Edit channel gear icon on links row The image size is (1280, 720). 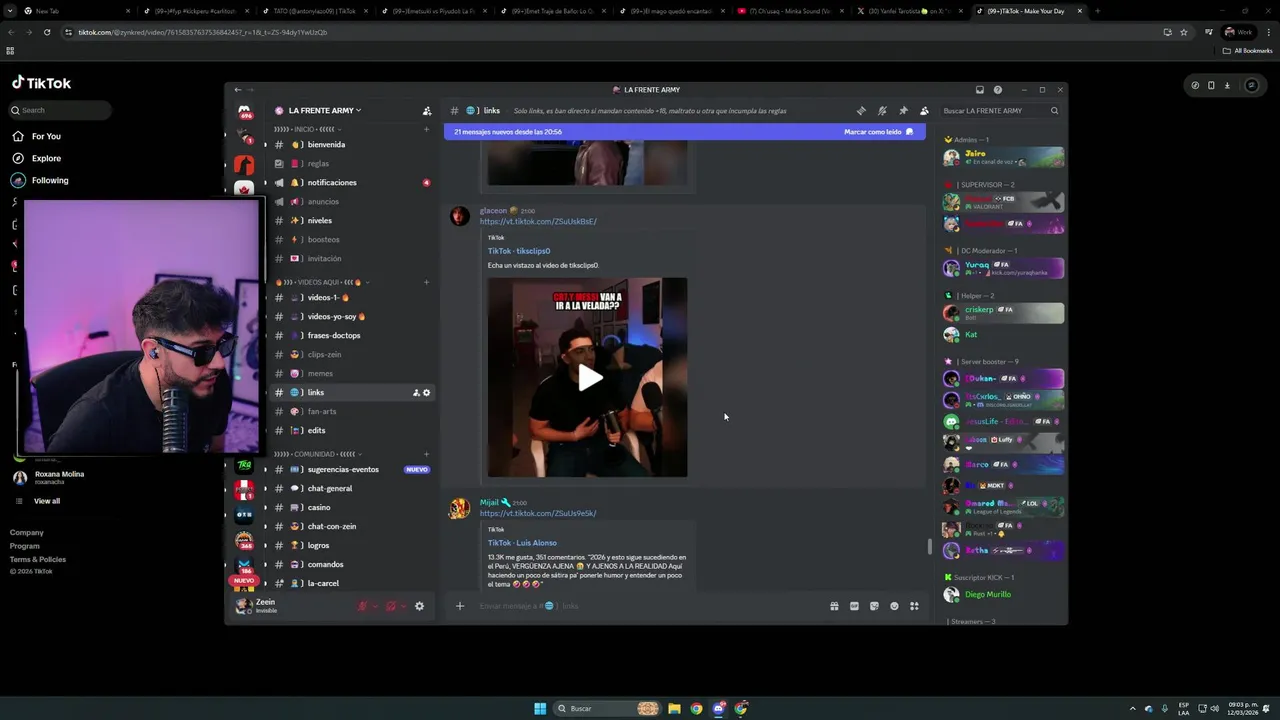pos(427,393)
